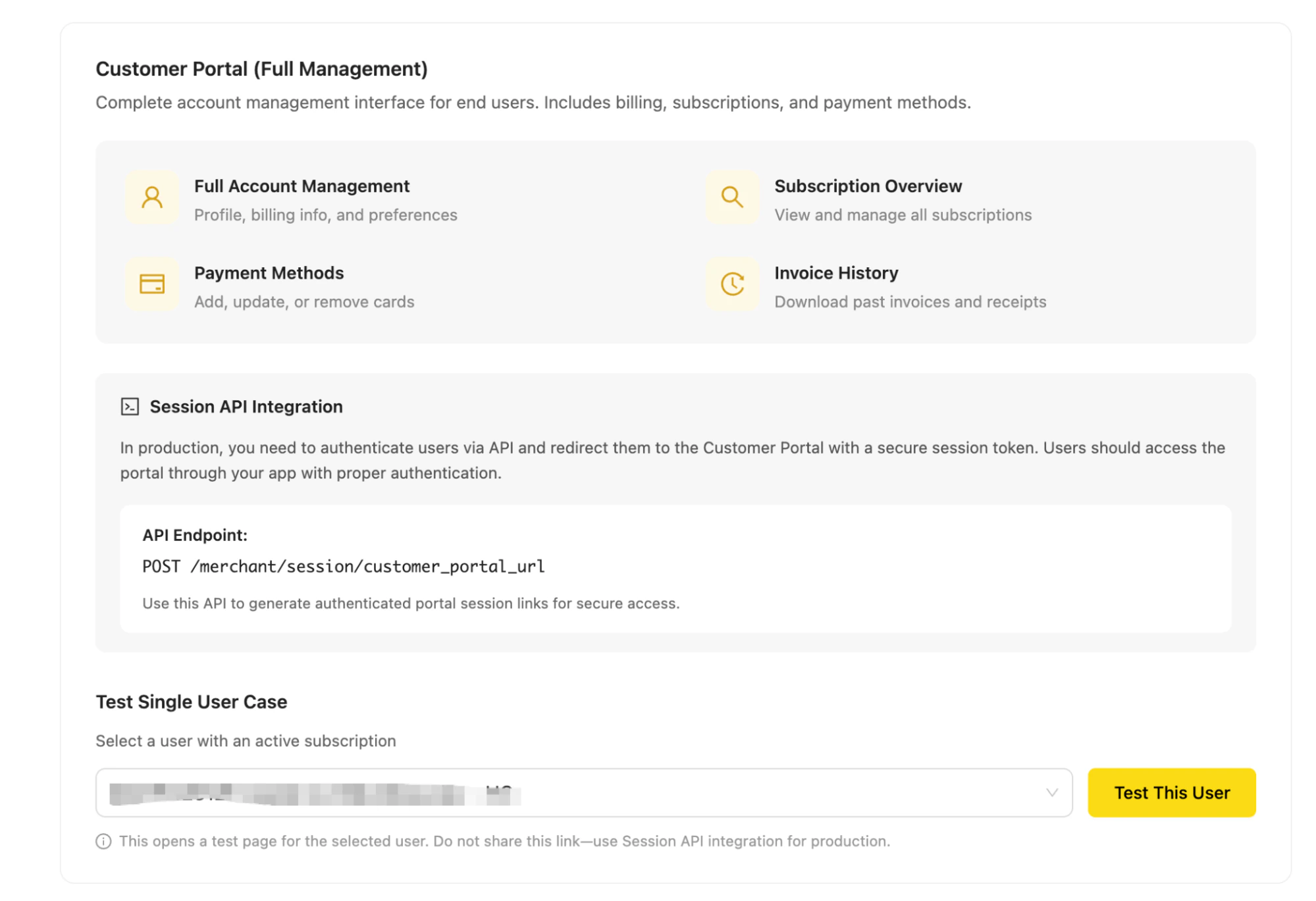Click the Payment Methods credit card icon
Screen dimensions: 1316x901
click(x=151, y=284)
